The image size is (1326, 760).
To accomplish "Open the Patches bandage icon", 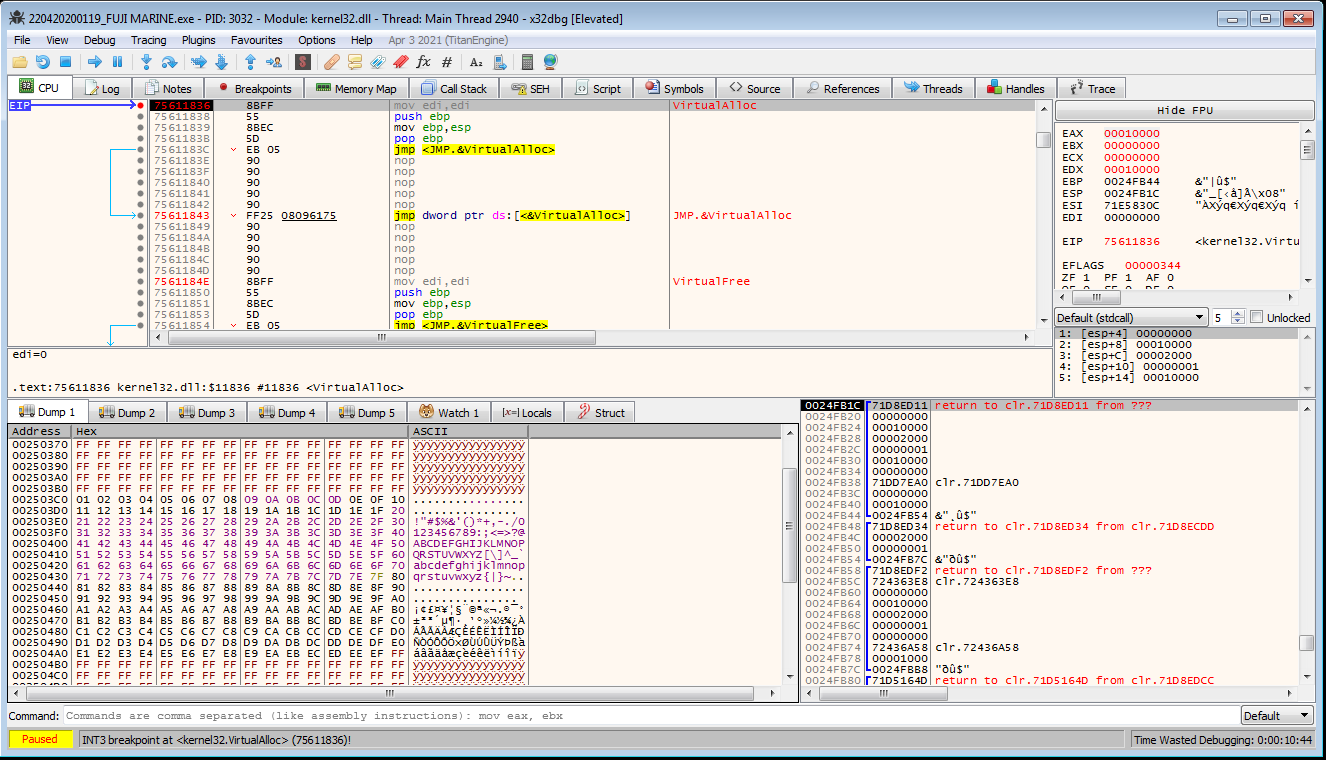I will click(332, 62).
